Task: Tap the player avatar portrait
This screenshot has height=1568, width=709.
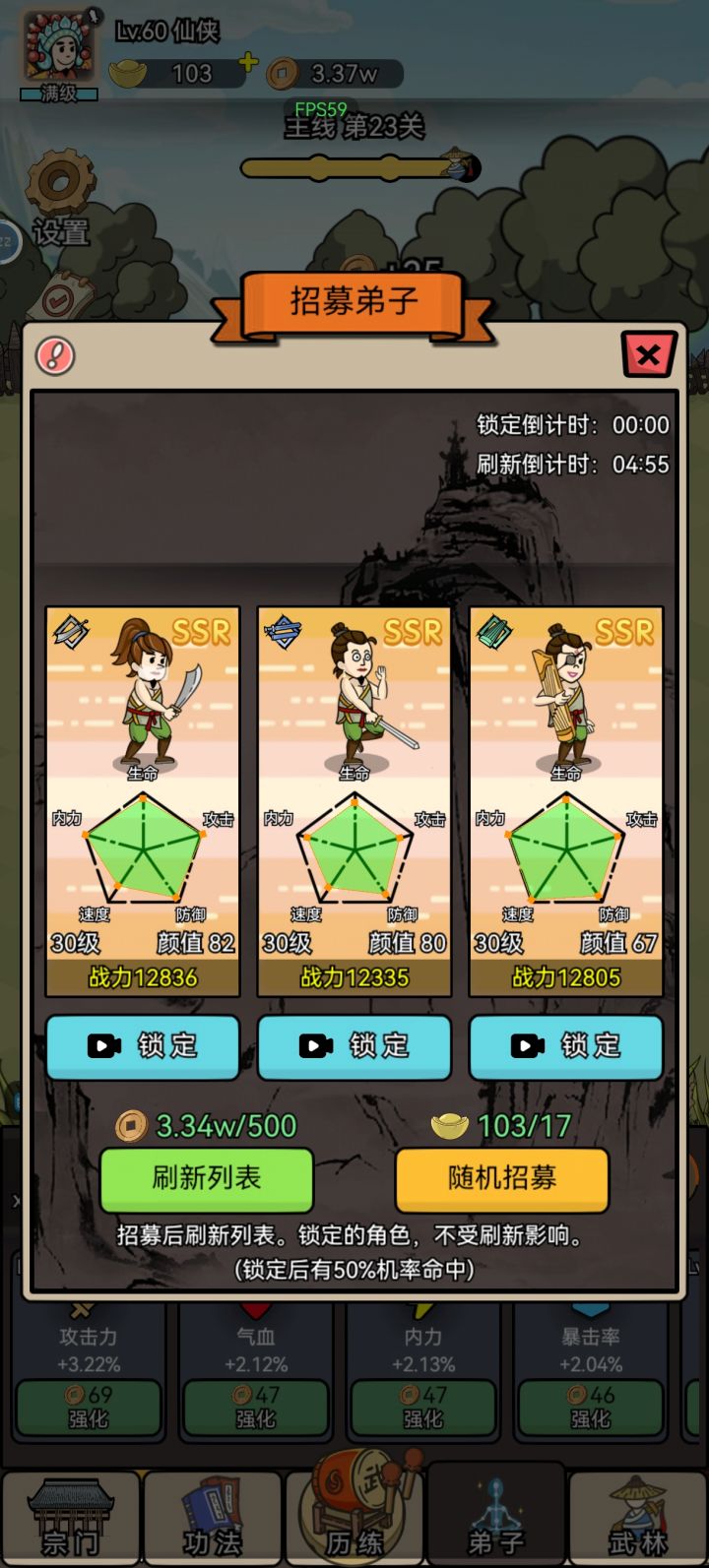Action: point(59,49)
